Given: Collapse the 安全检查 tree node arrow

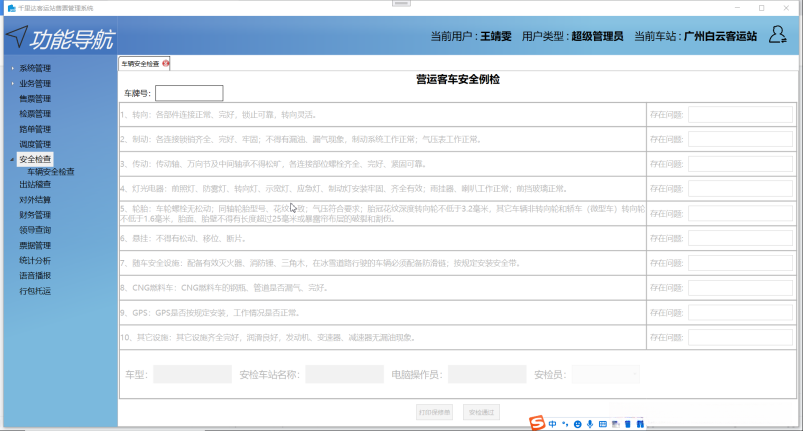Looking at the screenshot, I should [12, 159].
